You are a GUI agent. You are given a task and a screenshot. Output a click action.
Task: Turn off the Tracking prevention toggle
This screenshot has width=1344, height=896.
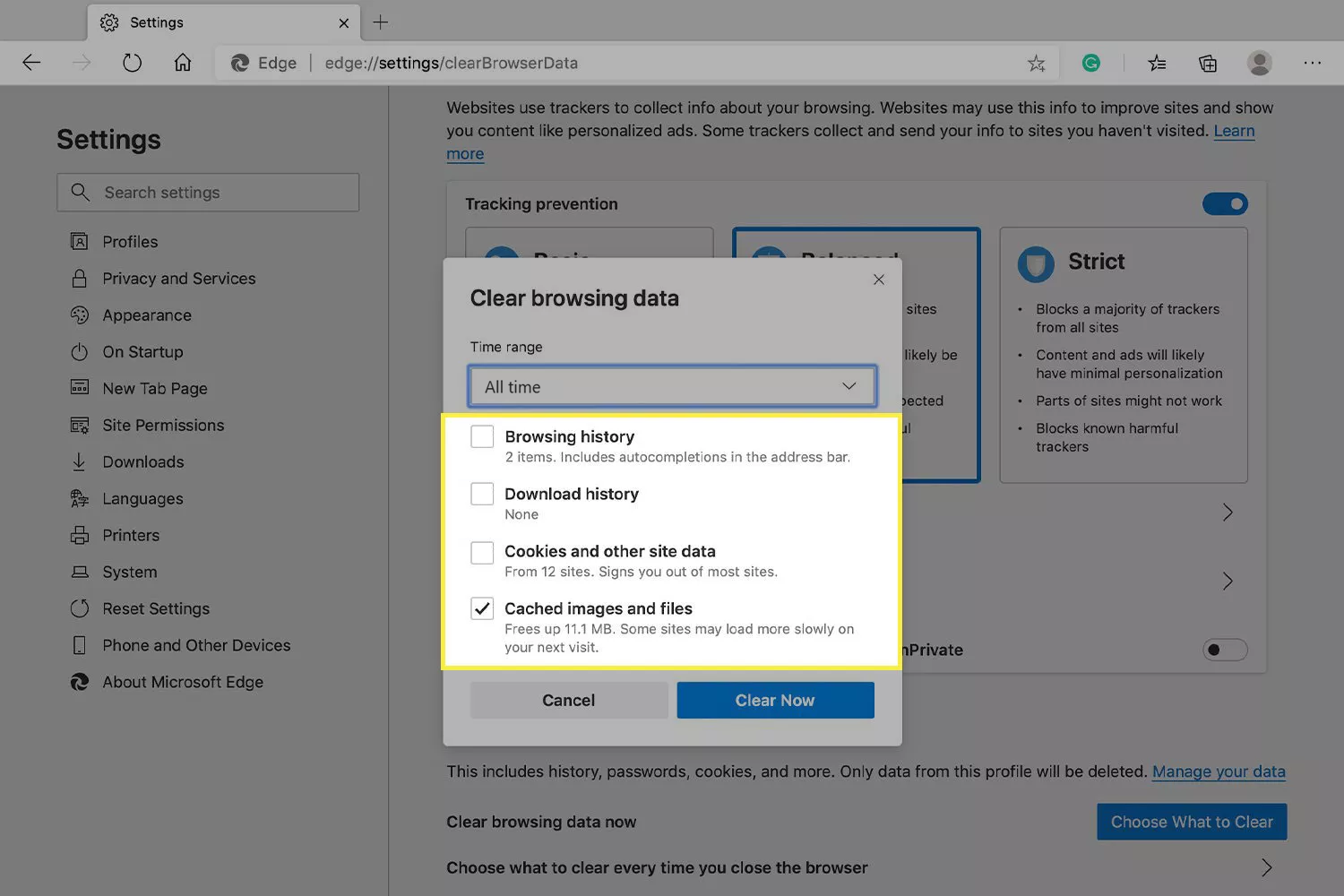[1225, 204]
